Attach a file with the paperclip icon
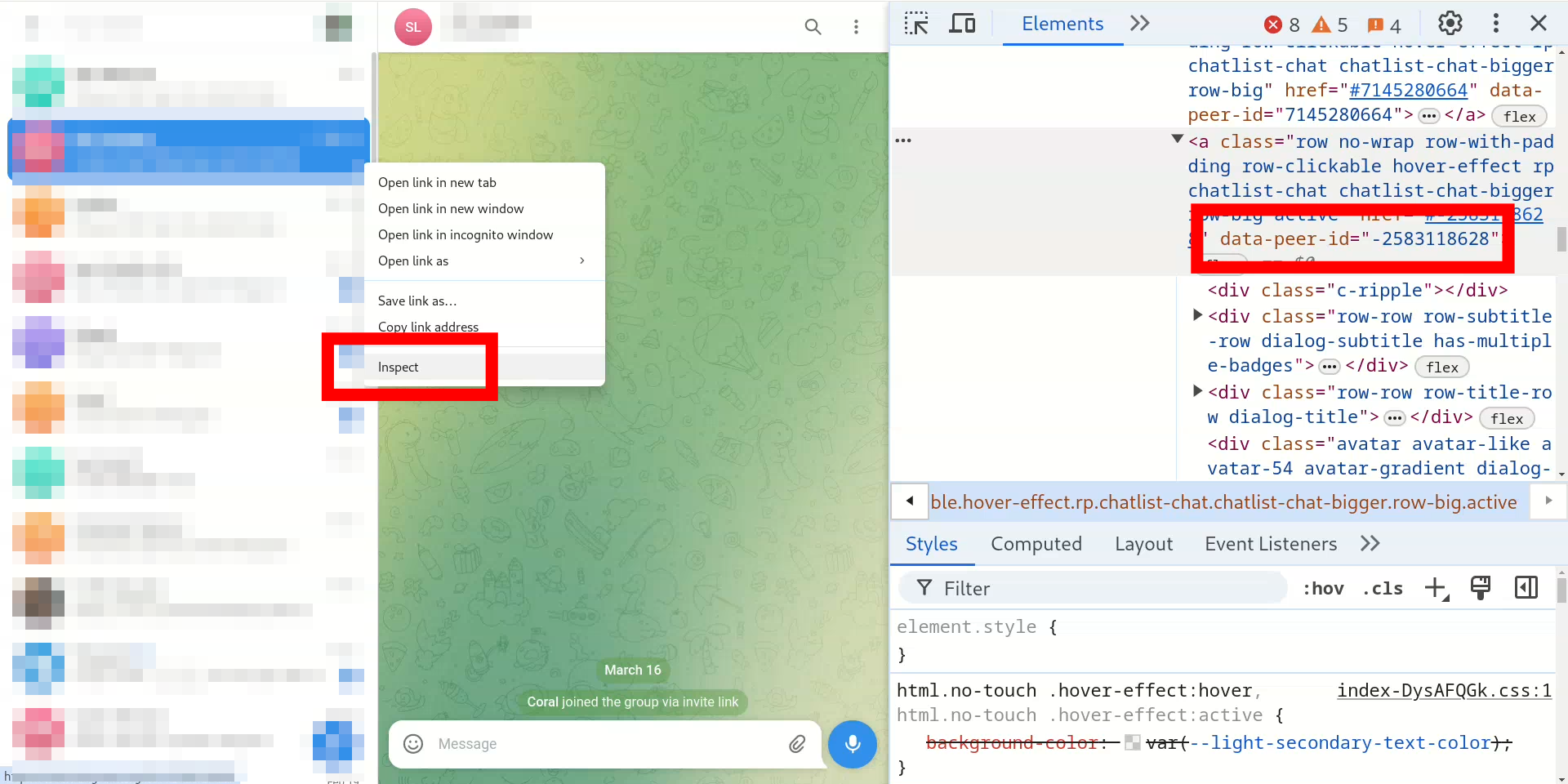 point(798,744)
